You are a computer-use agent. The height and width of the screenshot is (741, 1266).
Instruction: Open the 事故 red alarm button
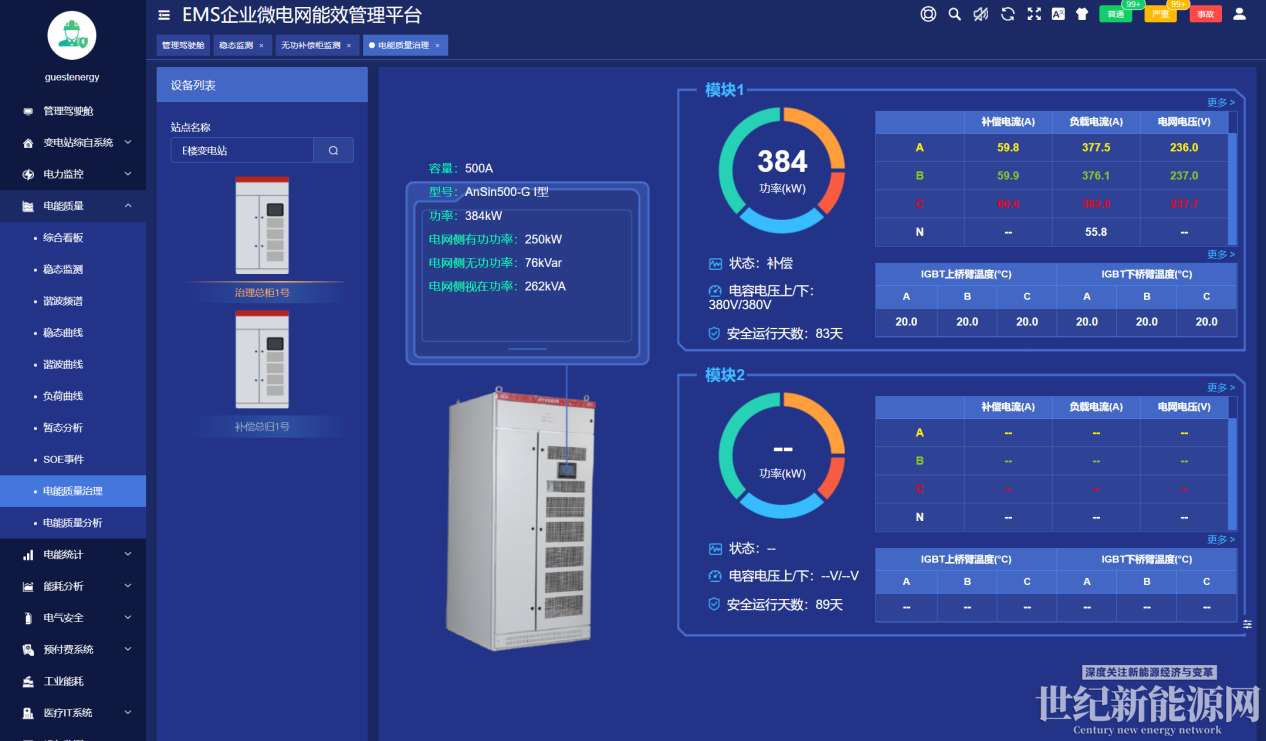click(1205, 14)
